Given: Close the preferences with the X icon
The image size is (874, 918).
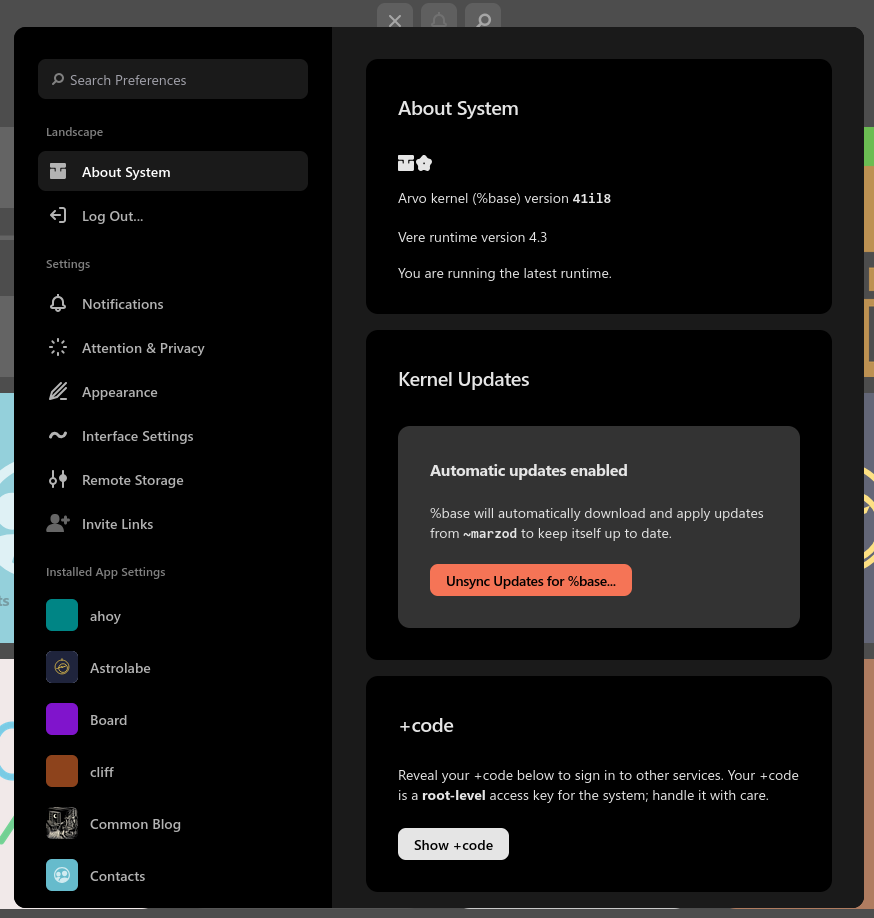Looking at the screenshot, I should click(x=395, y=20).
